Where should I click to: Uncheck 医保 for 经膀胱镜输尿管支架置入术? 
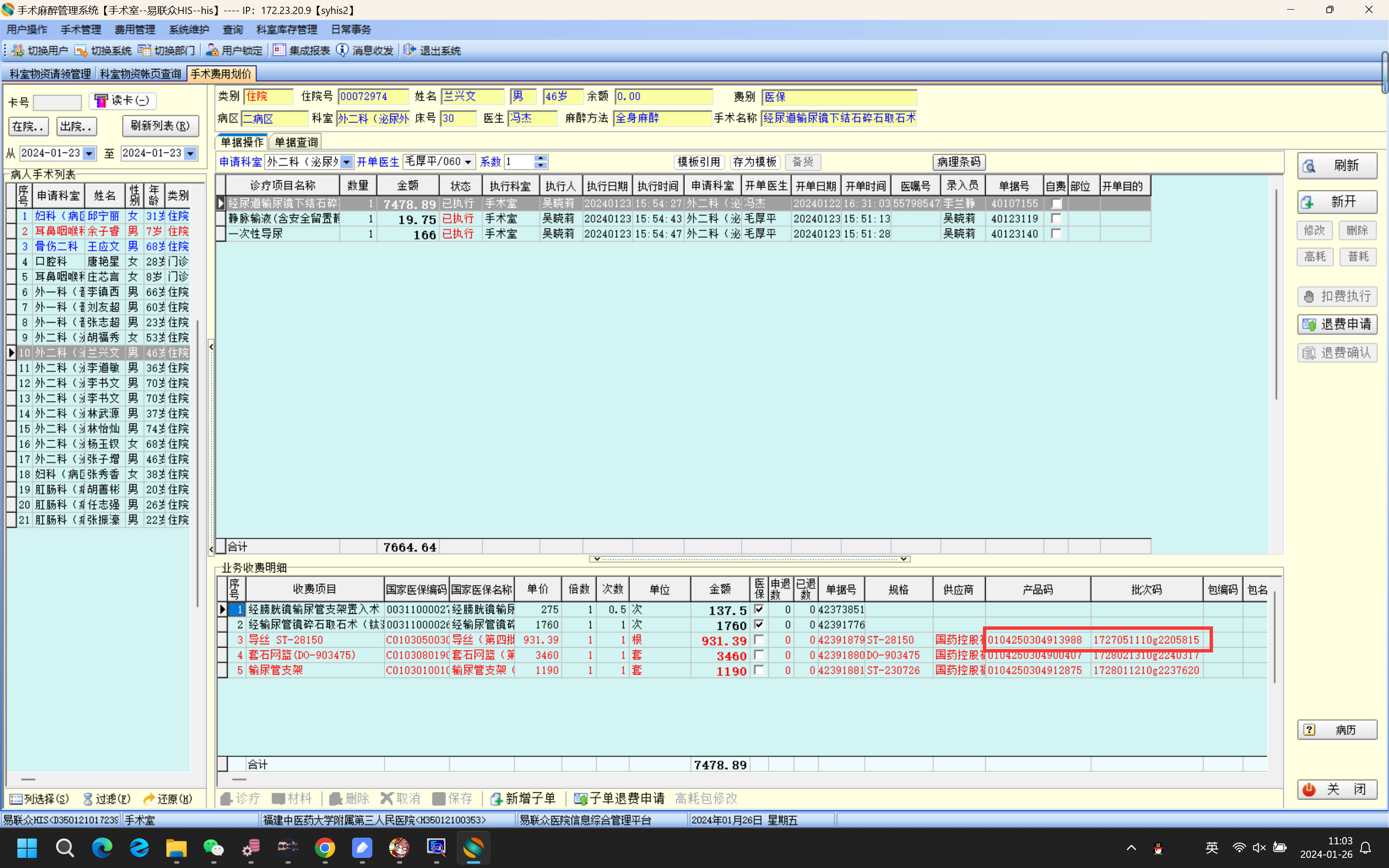[x=759, y=609]
